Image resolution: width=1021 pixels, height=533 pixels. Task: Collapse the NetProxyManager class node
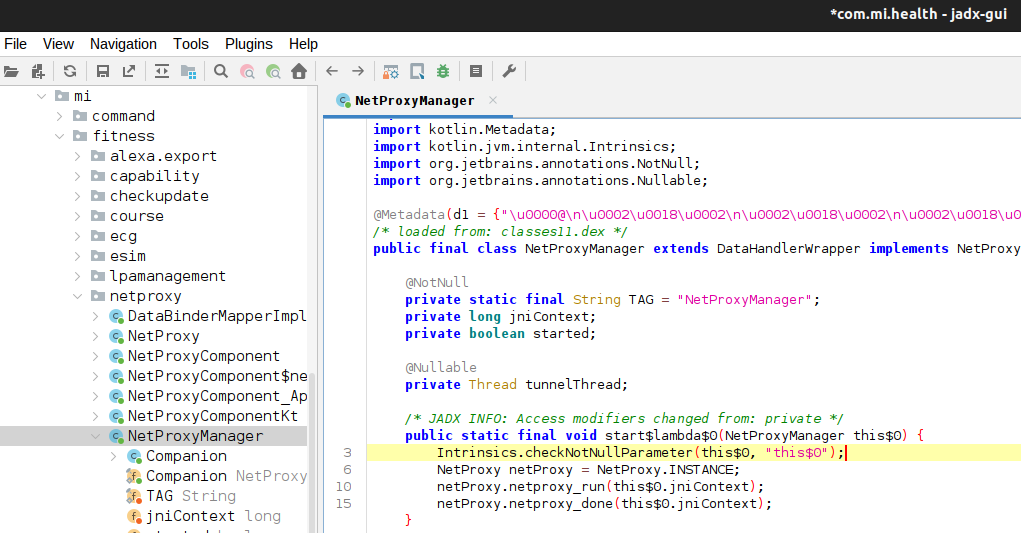tap(96, 437)
